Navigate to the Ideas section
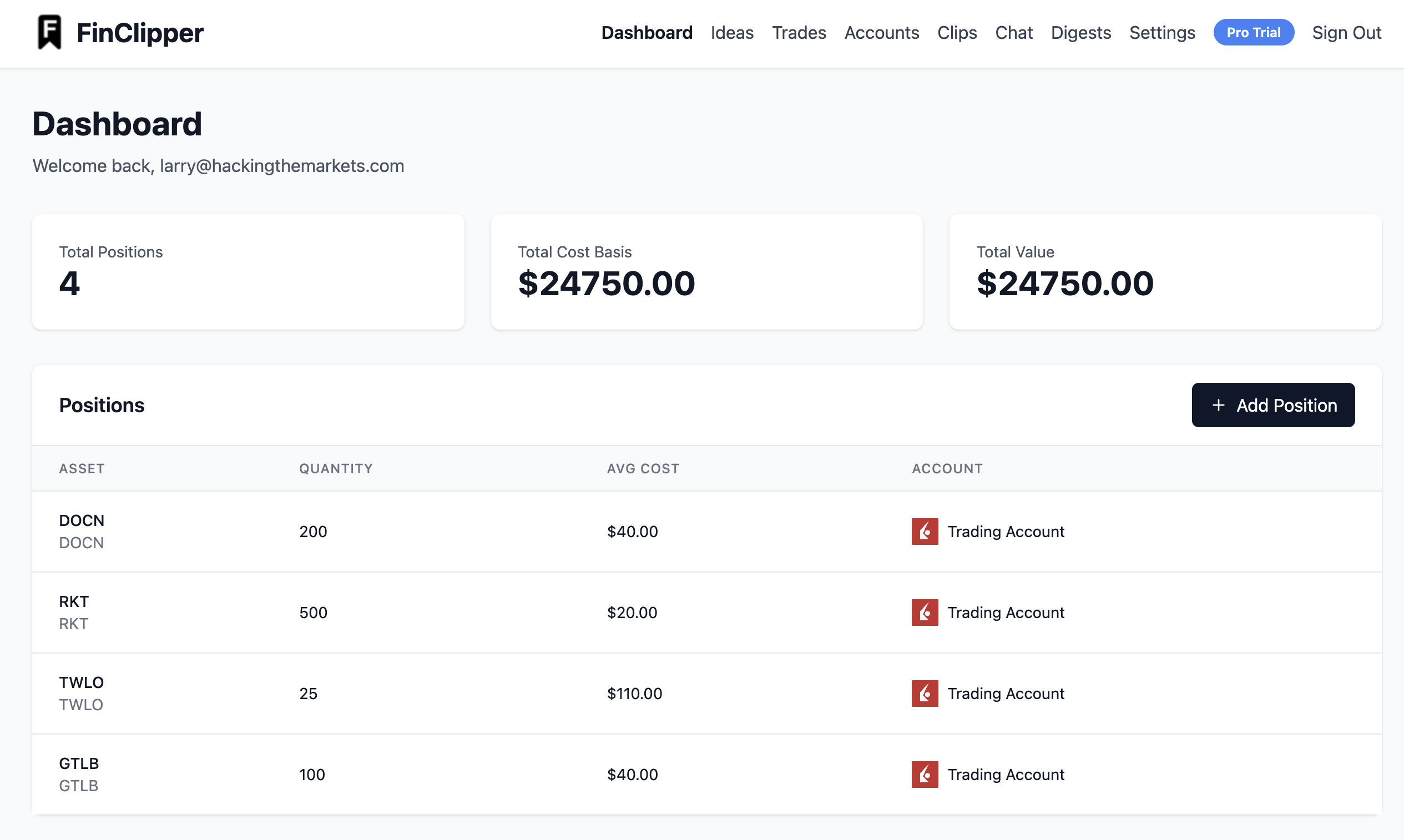 tap(731, 33)
